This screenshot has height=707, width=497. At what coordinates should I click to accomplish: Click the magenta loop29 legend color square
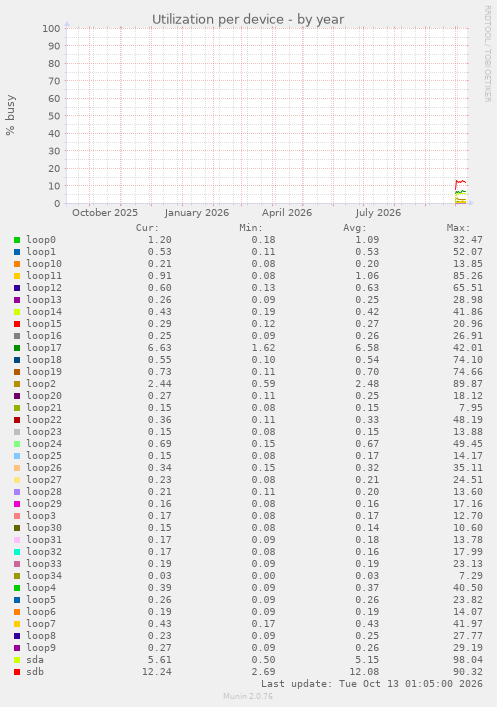(x=17, y=504)
